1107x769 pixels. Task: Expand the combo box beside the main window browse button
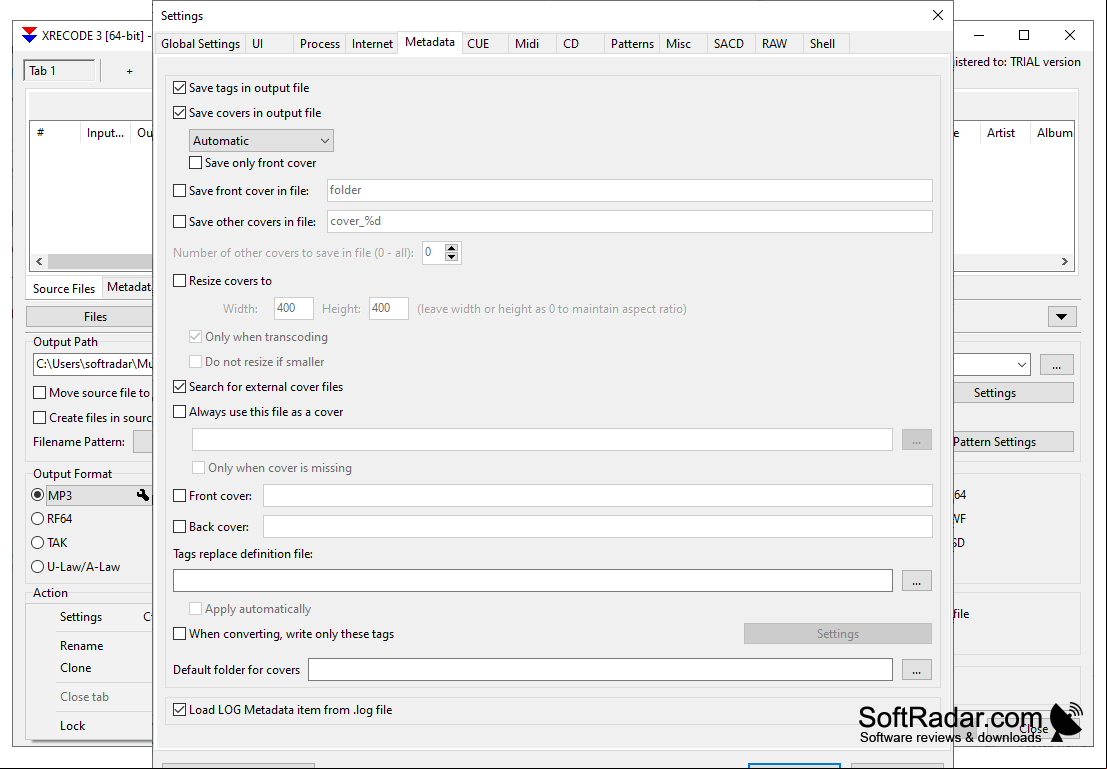pos(1022,364)
